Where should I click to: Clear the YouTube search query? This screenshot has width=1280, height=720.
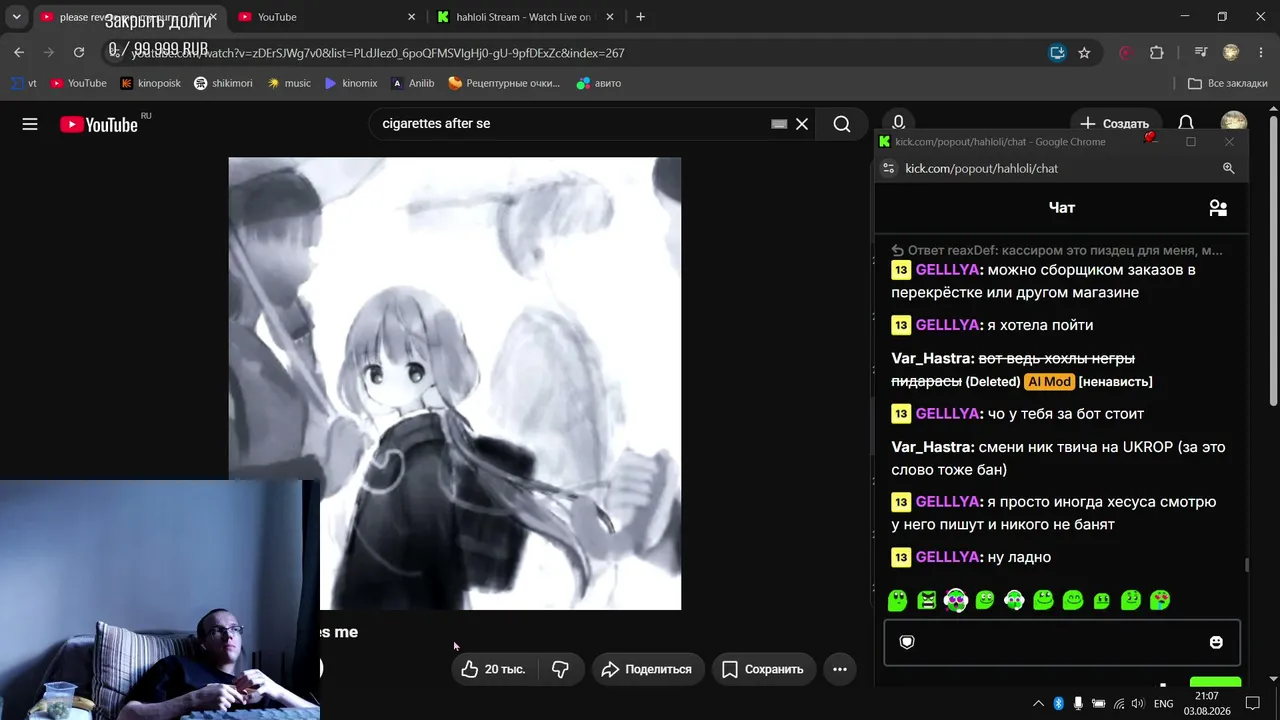click(802, 124)
